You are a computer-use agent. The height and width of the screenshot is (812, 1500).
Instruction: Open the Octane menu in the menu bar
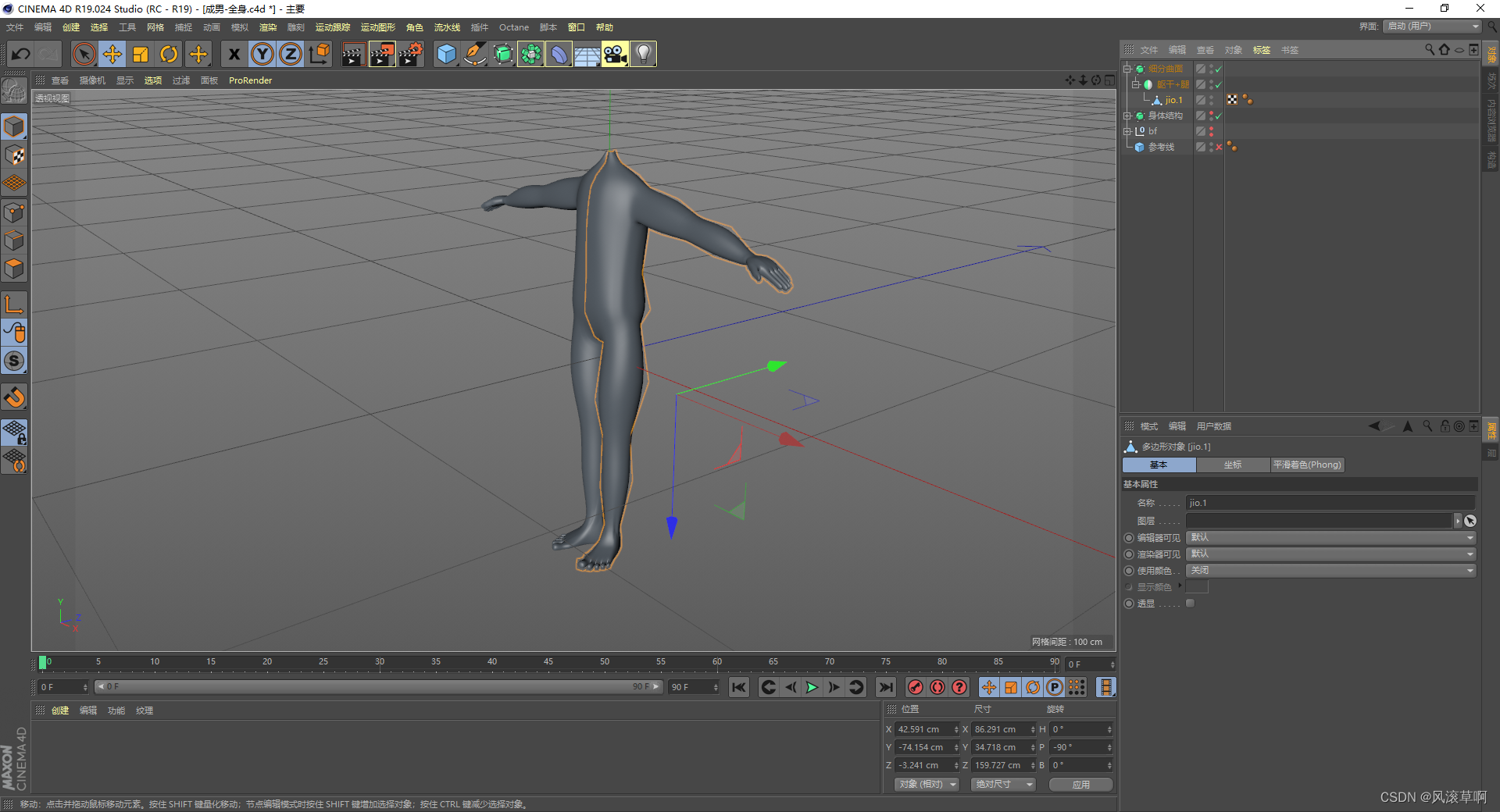[x=514, y=27]
